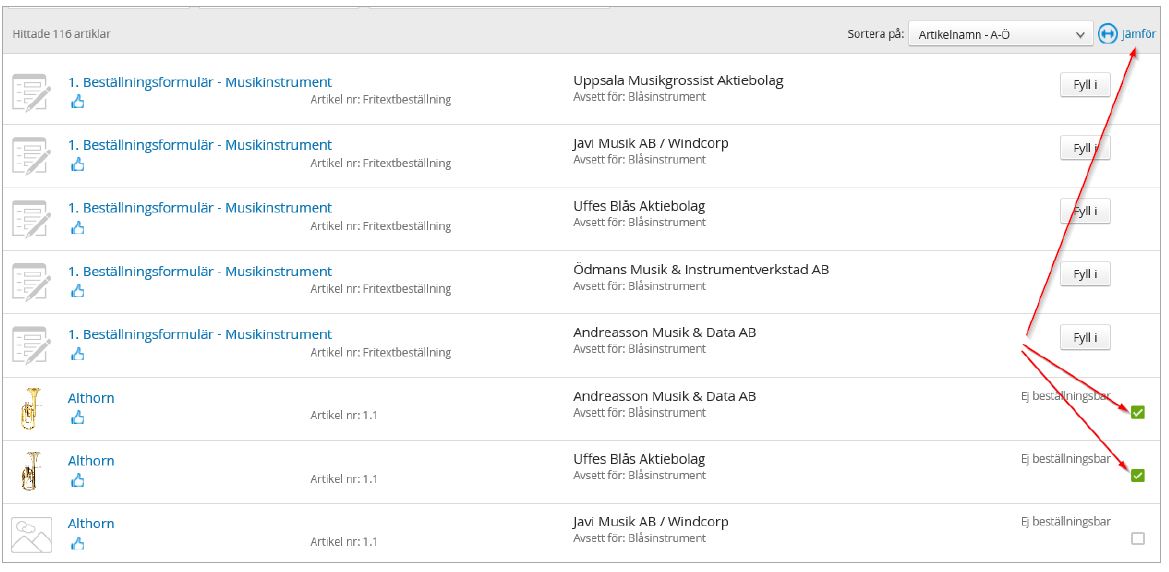Open Althorn link from Javi Musik
Image resolution: width=1169 pixels, height=572 pixels.
pyautogui.click(x=91, y=524)
